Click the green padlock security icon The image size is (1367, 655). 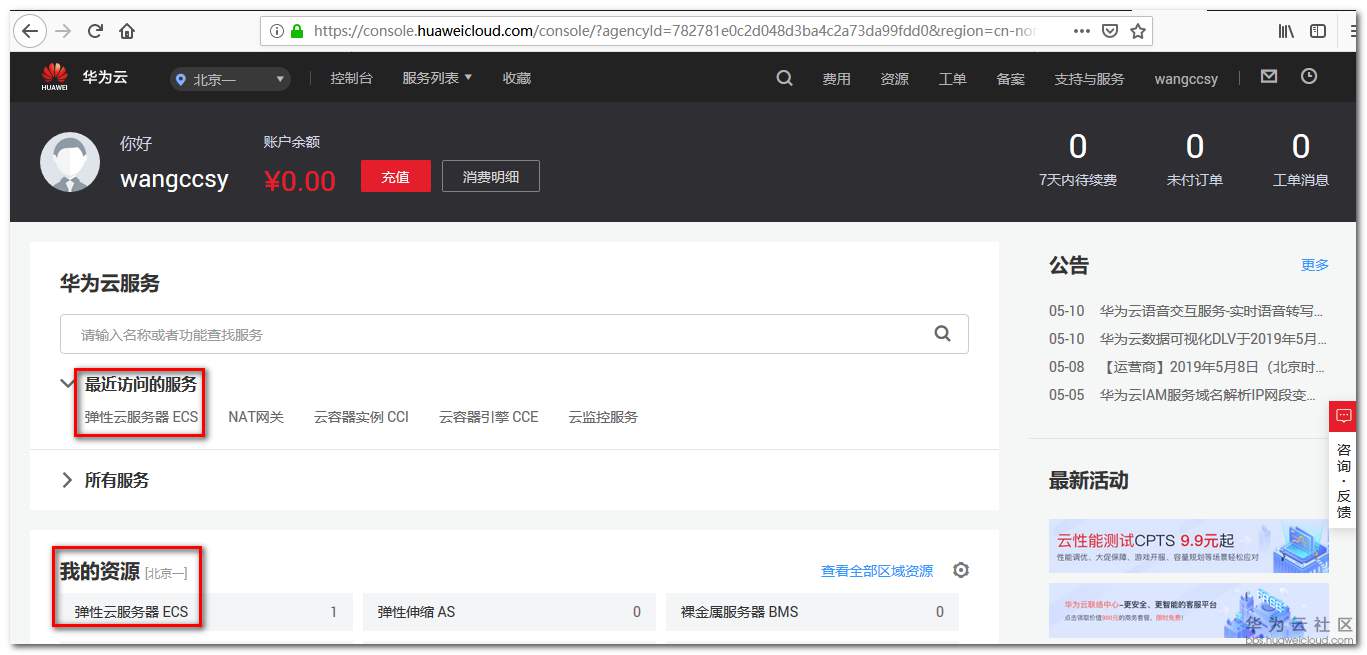coord(297,31)
